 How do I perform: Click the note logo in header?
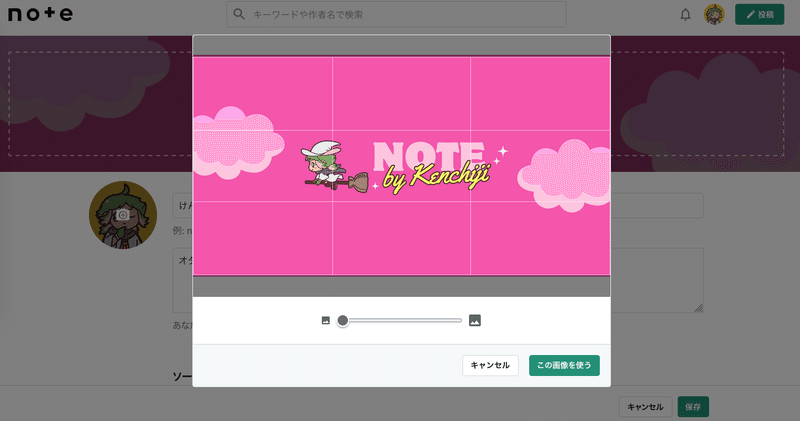coord(40,14)
